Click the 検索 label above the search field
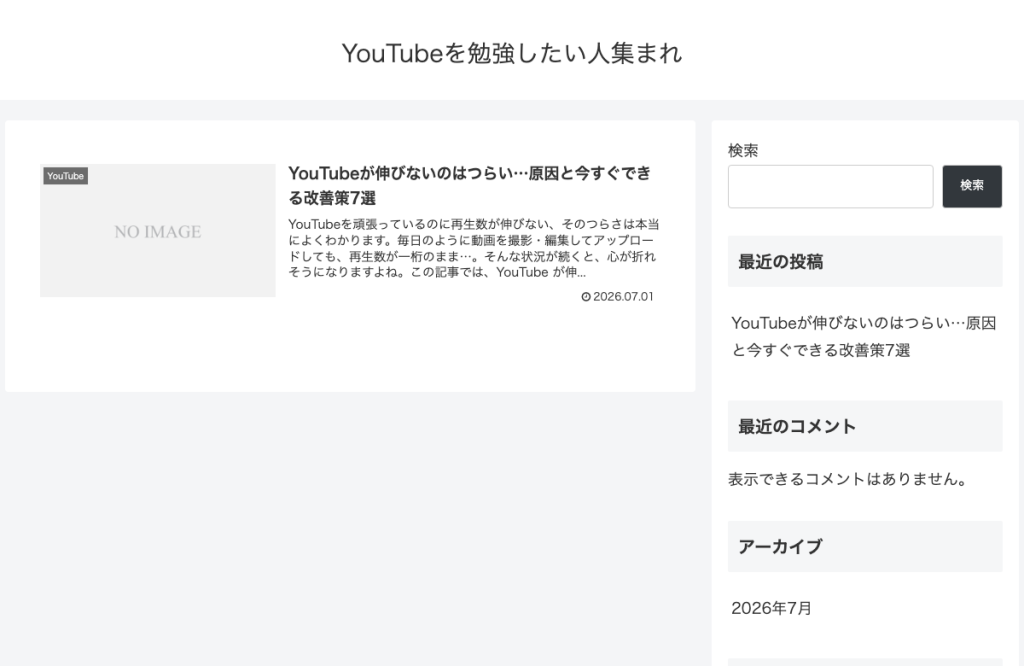Viewport: 1024px width, 666px height. pos(743,151)
